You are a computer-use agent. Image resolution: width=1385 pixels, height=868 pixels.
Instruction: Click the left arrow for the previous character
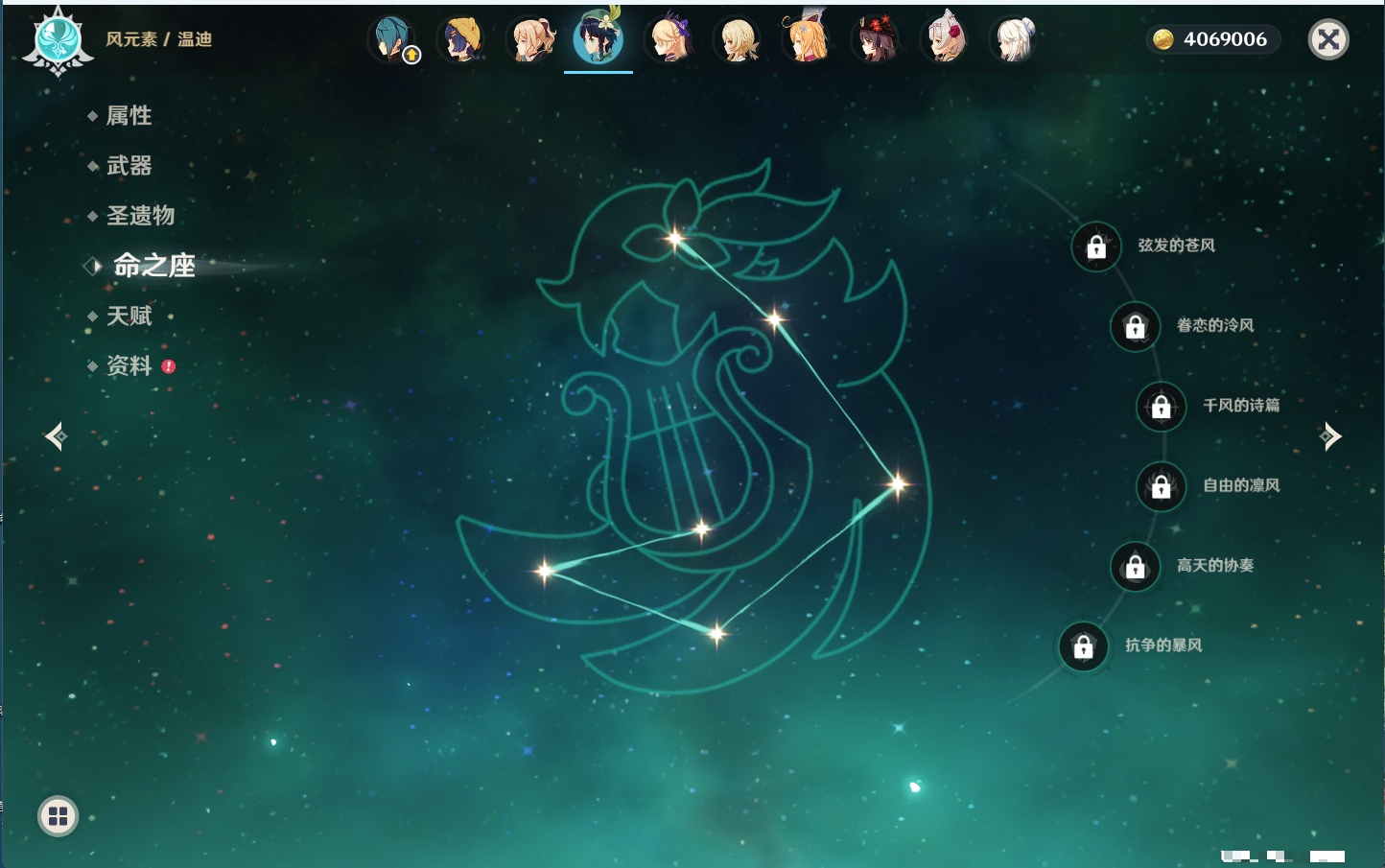point(56,436)
